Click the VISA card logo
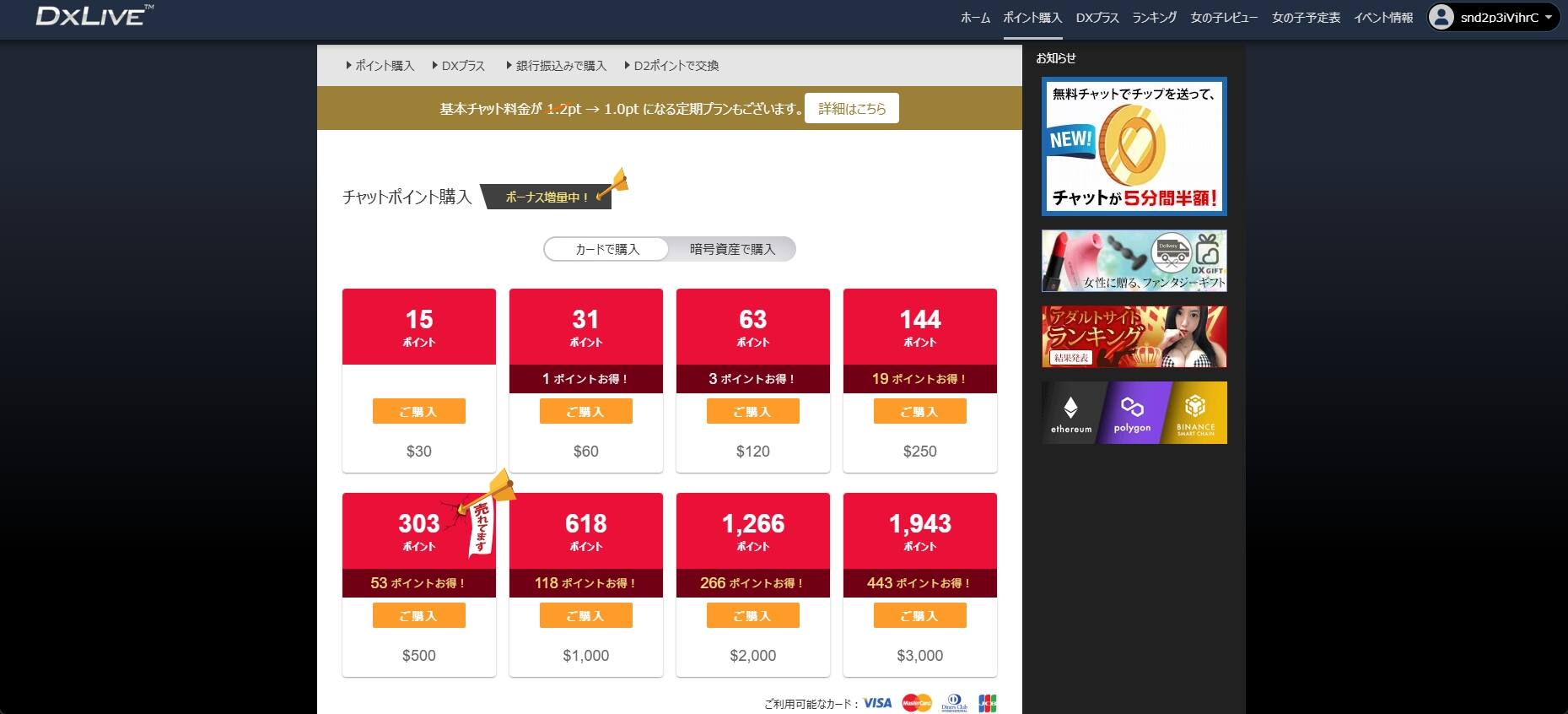 pos(877,702)
